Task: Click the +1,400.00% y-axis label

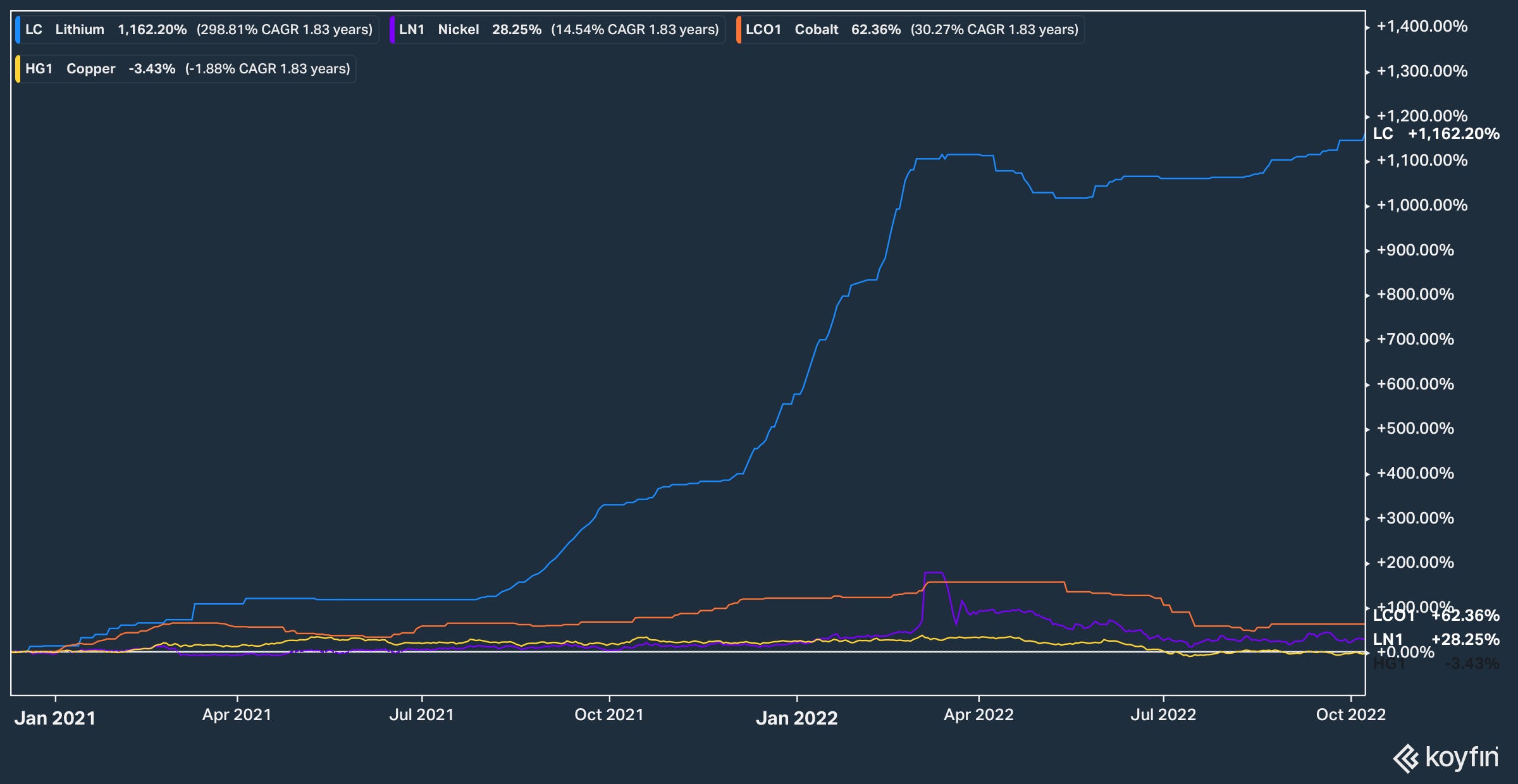Action: 1422,27
